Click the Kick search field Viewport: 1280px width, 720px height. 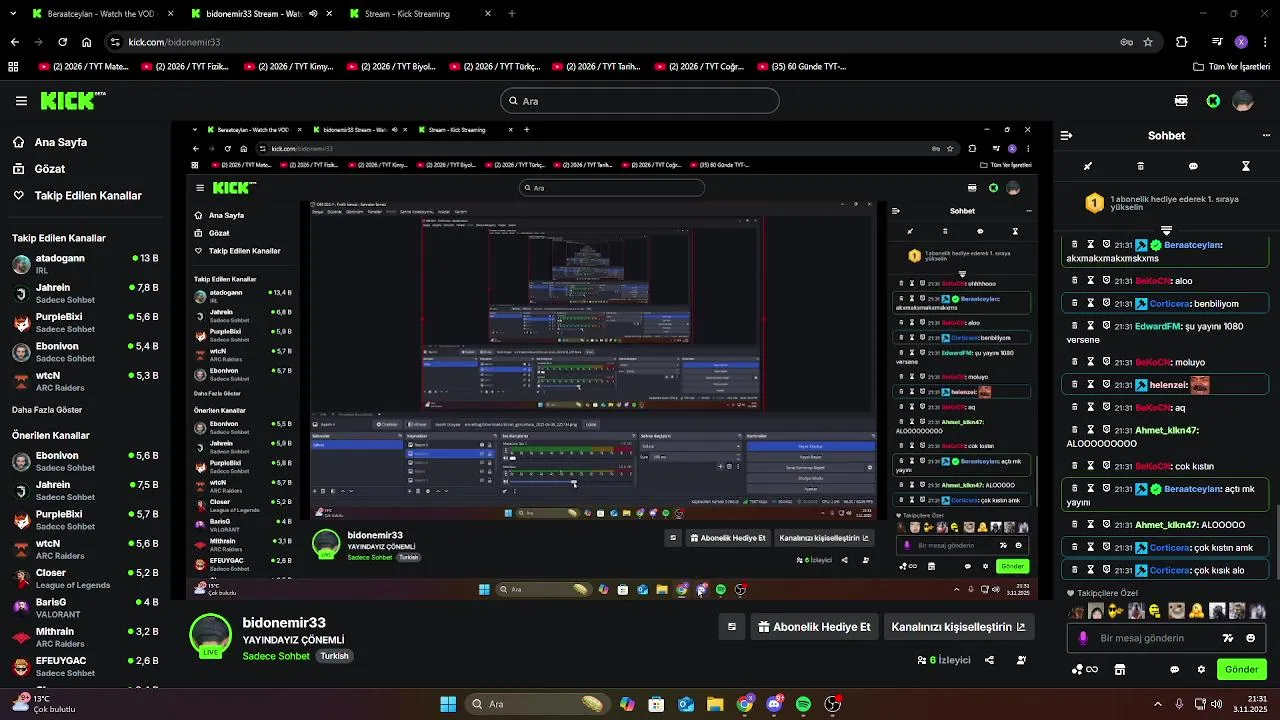(639, 101)
